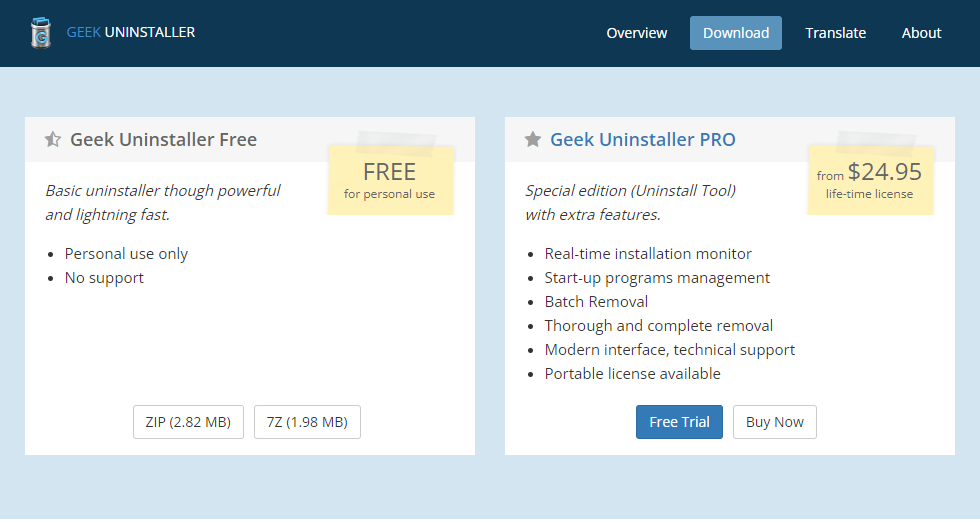
Task: Open the About page
Action: (921, 33)
